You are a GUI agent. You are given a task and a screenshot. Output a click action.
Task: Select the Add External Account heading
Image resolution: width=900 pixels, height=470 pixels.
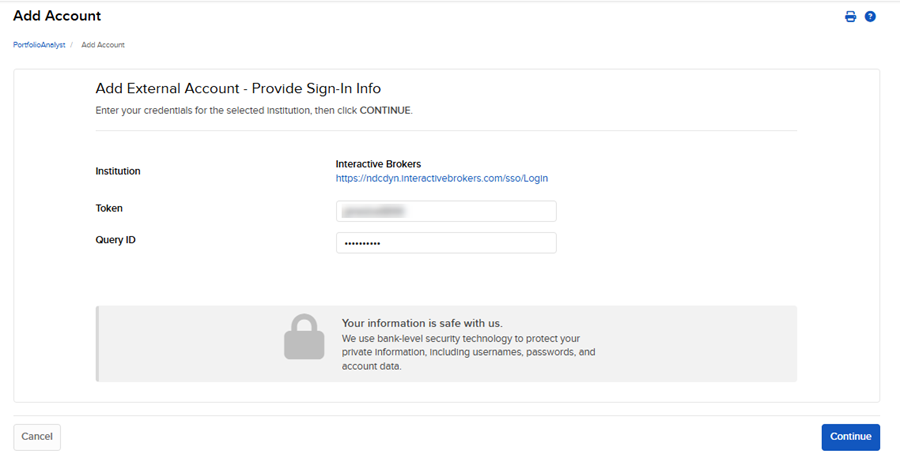tap(238, 88)
